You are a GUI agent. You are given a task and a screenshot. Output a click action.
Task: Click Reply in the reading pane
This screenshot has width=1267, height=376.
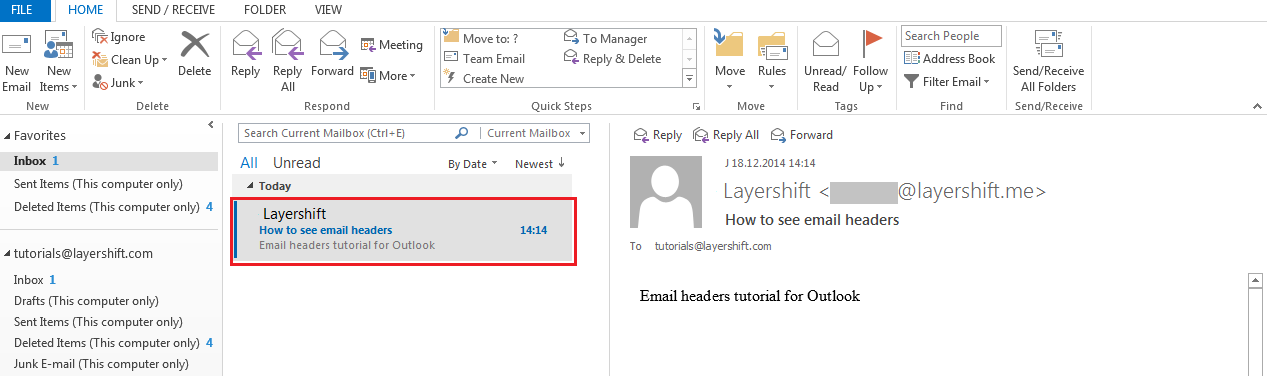click(658, 135)
